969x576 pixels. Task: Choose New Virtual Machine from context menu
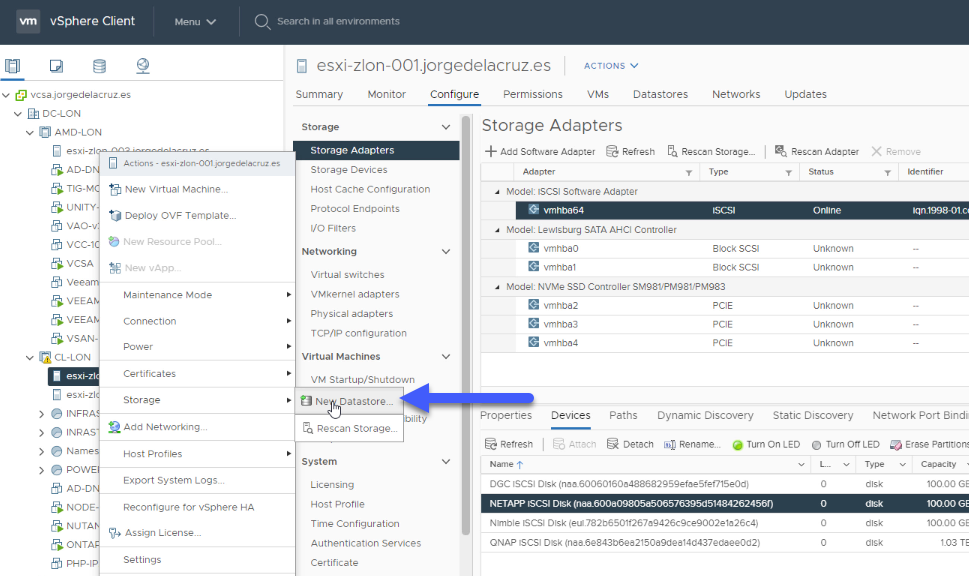tap(176, 189)
